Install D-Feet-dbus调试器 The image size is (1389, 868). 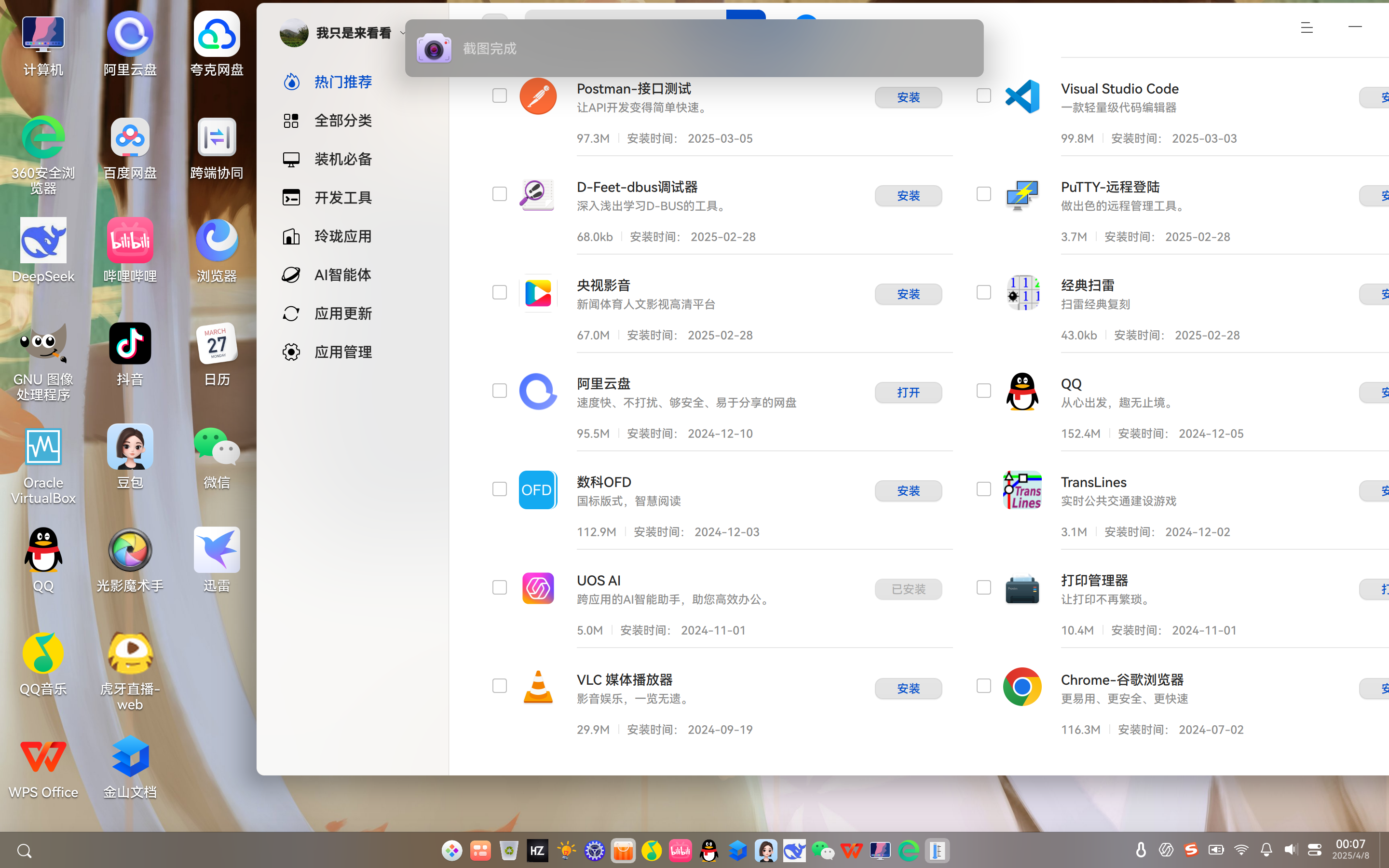click(908, 196)
